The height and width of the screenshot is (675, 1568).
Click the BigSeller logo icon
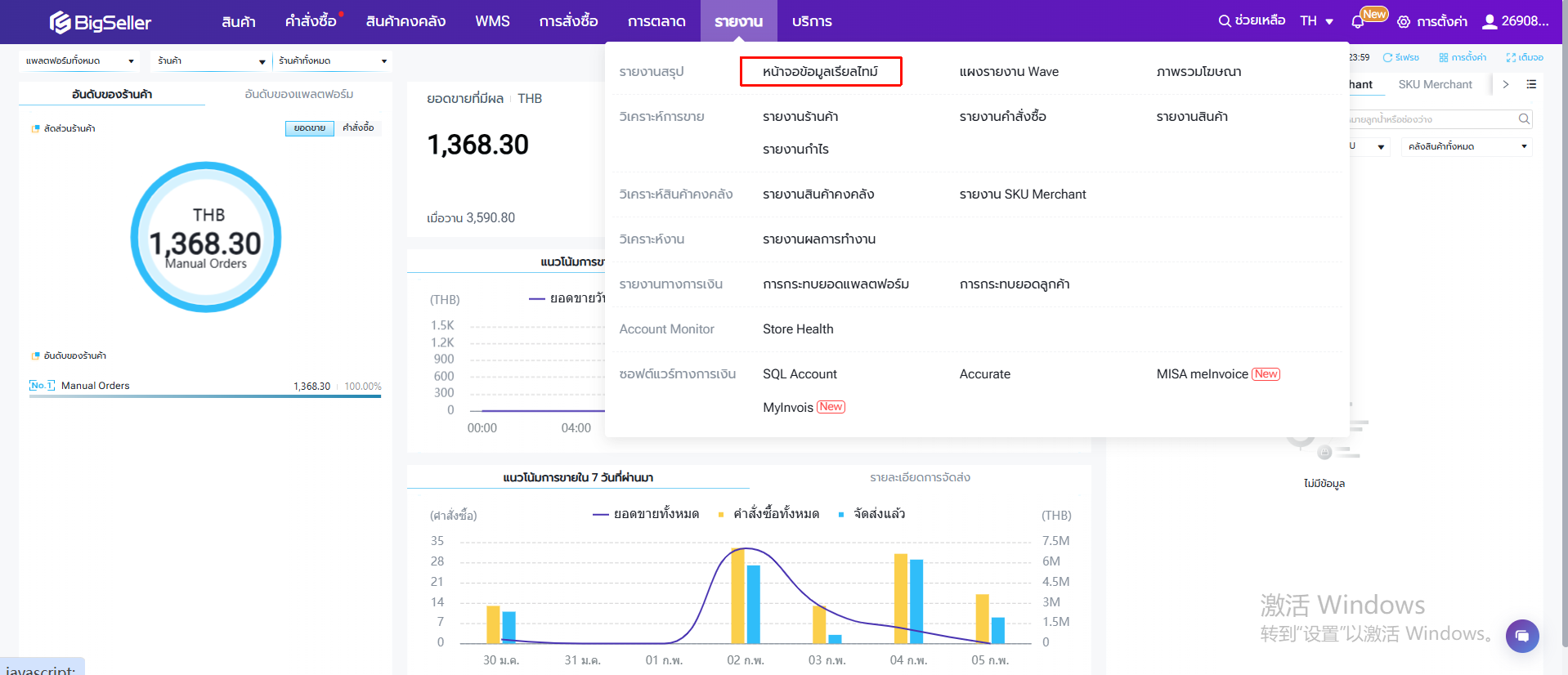click(60, 22)
